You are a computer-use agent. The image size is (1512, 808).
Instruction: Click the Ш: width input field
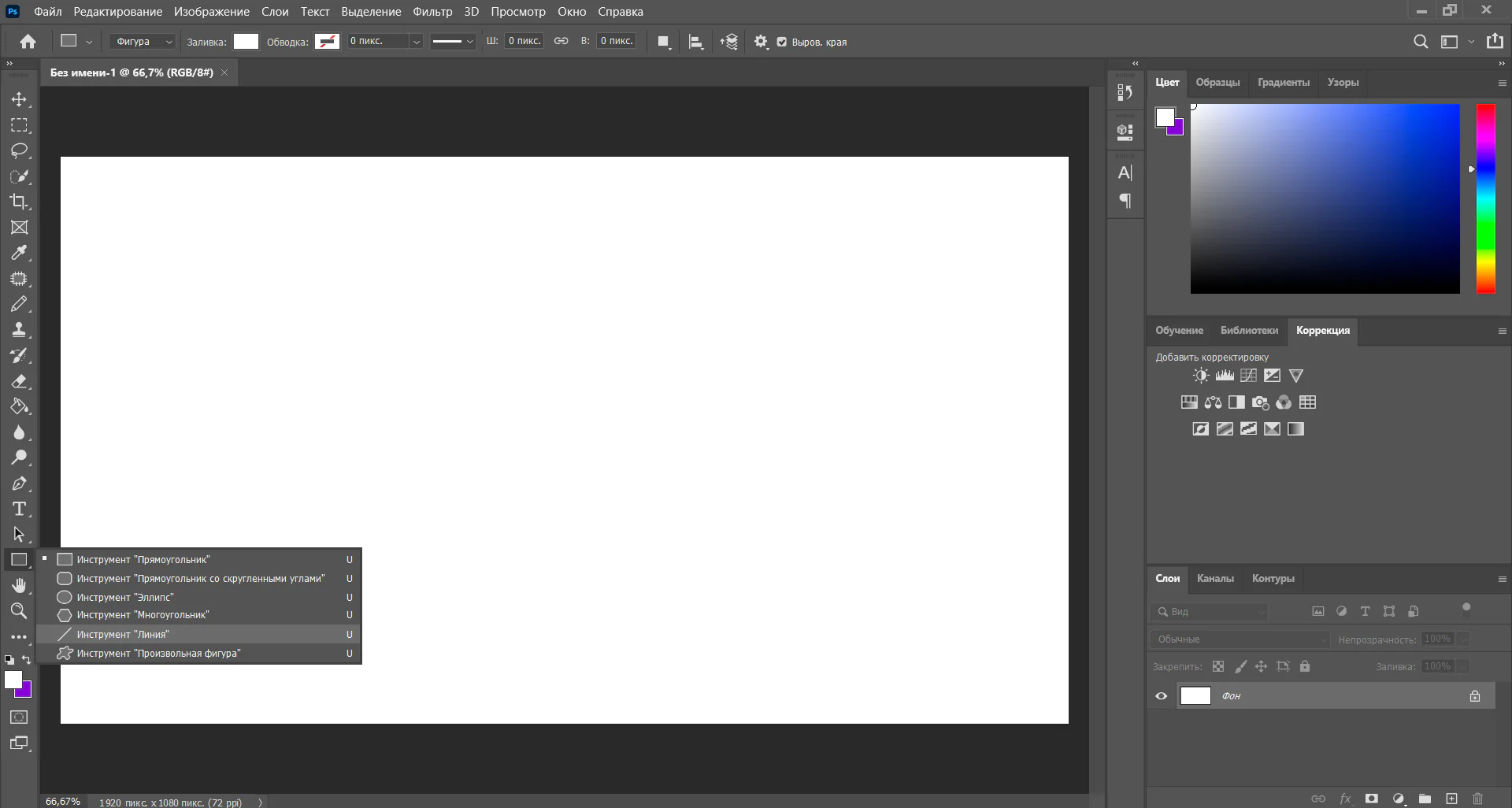pos(524,41)
